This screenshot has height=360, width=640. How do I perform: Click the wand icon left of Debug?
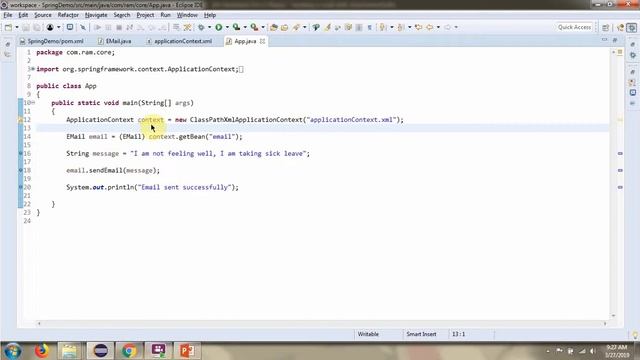pyautogui.click(x=187, y=27)
